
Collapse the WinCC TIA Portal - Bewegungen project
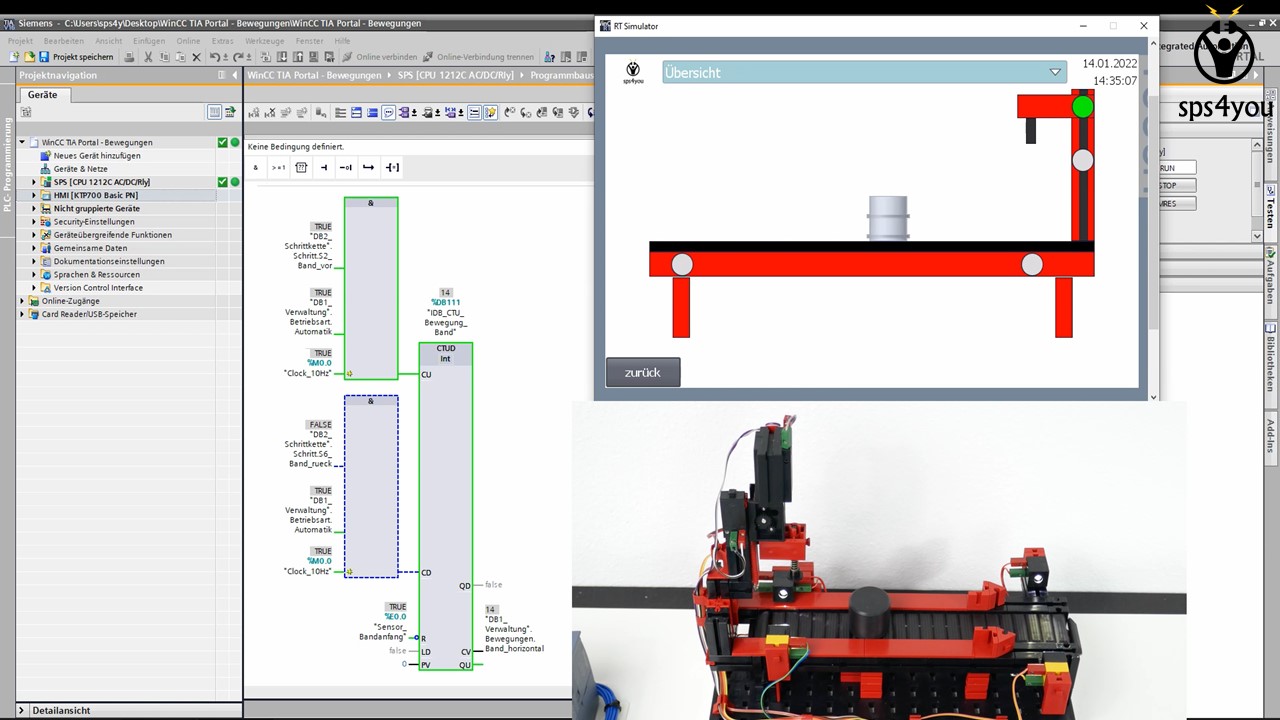(x=22, y=142)
